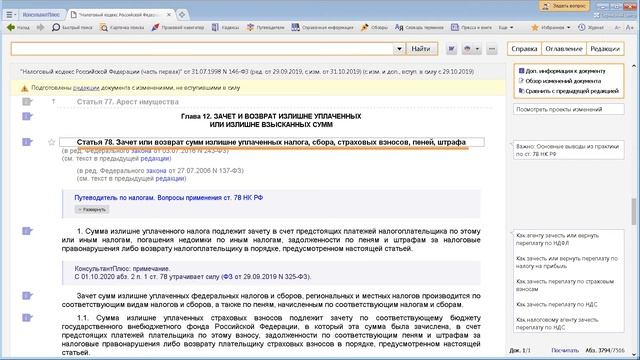Open Обзоры from the toolbar
The height and width of the screenshot is (360, 640).
[374, 27]
